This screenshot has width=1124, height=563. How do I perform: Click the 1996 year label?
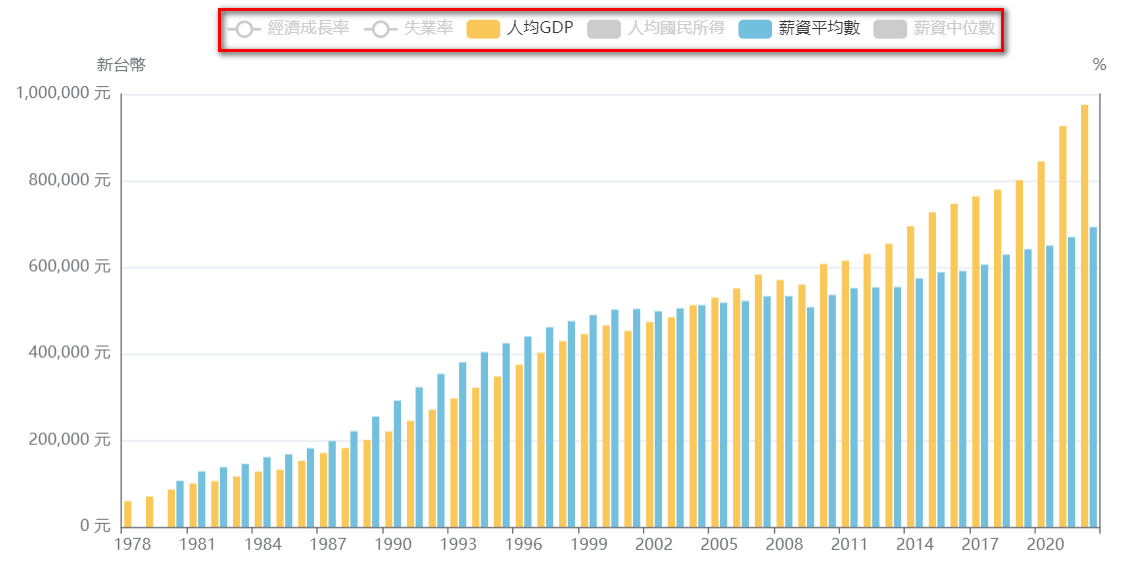[523, 545]
